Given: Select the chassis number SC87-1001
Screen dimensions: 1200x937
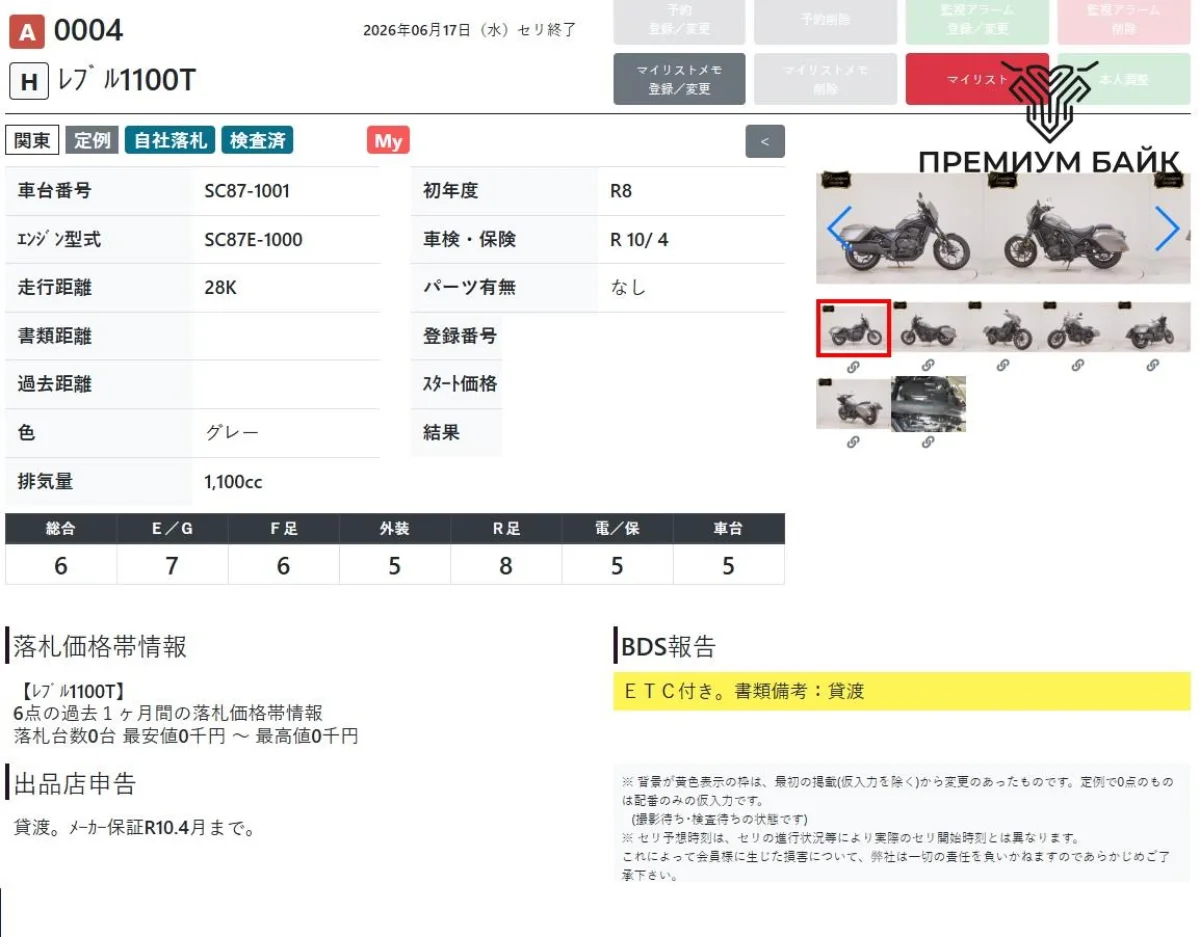Looking at the screenshot, I should 247,191.
